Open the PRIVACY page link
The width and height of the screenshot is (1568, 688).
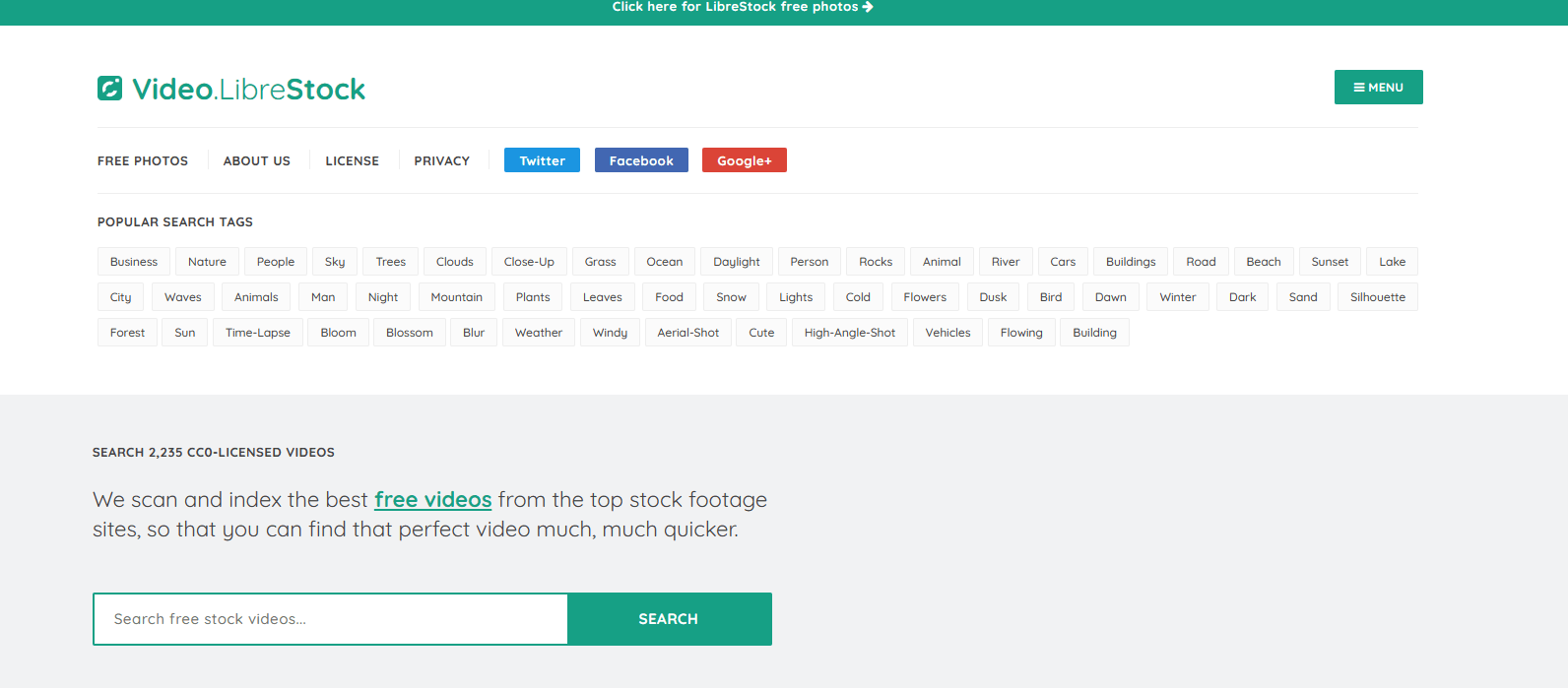coord(441,160)
